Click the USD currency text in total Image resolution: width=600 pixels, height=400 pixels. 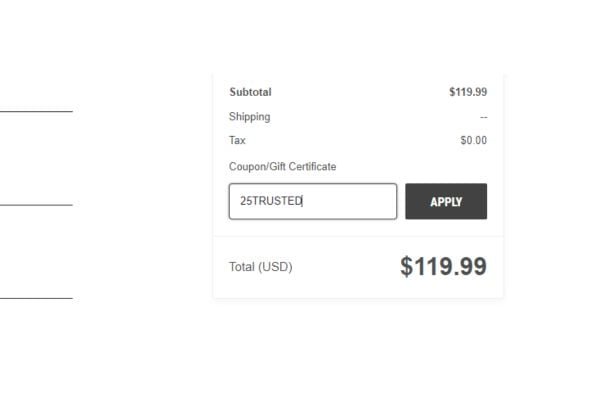[x=275, y=267]
